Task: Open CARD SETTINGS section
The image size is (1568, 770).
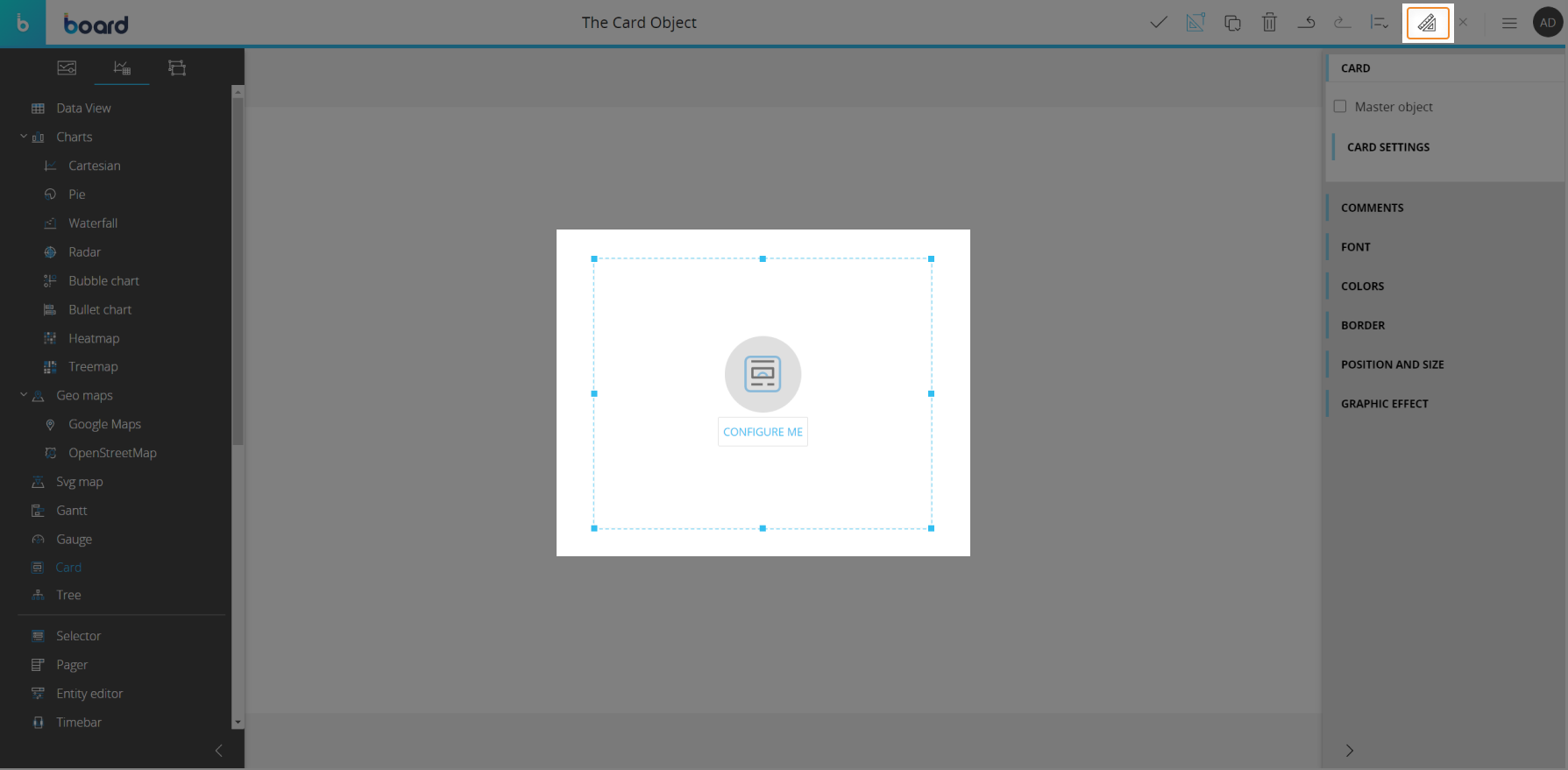Action: 1388,147
